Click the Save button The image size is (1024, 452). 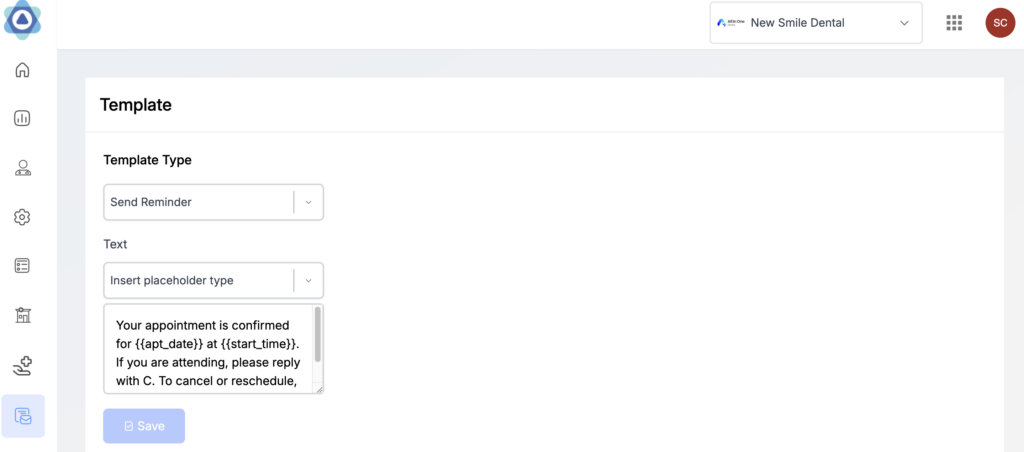point(144,426)
